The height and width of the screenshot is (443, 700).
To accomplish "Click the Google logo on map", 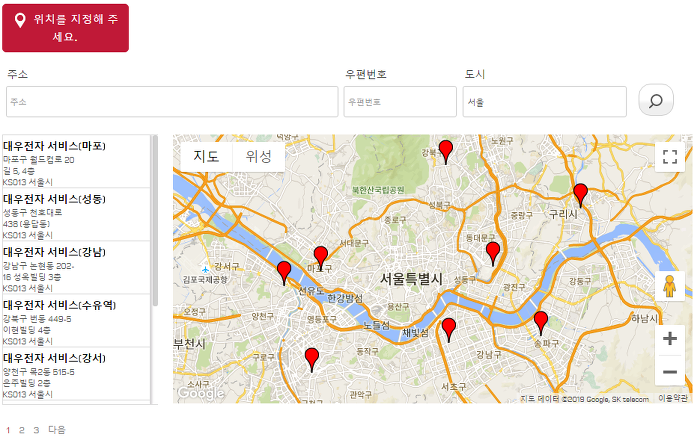I will 201,393.
